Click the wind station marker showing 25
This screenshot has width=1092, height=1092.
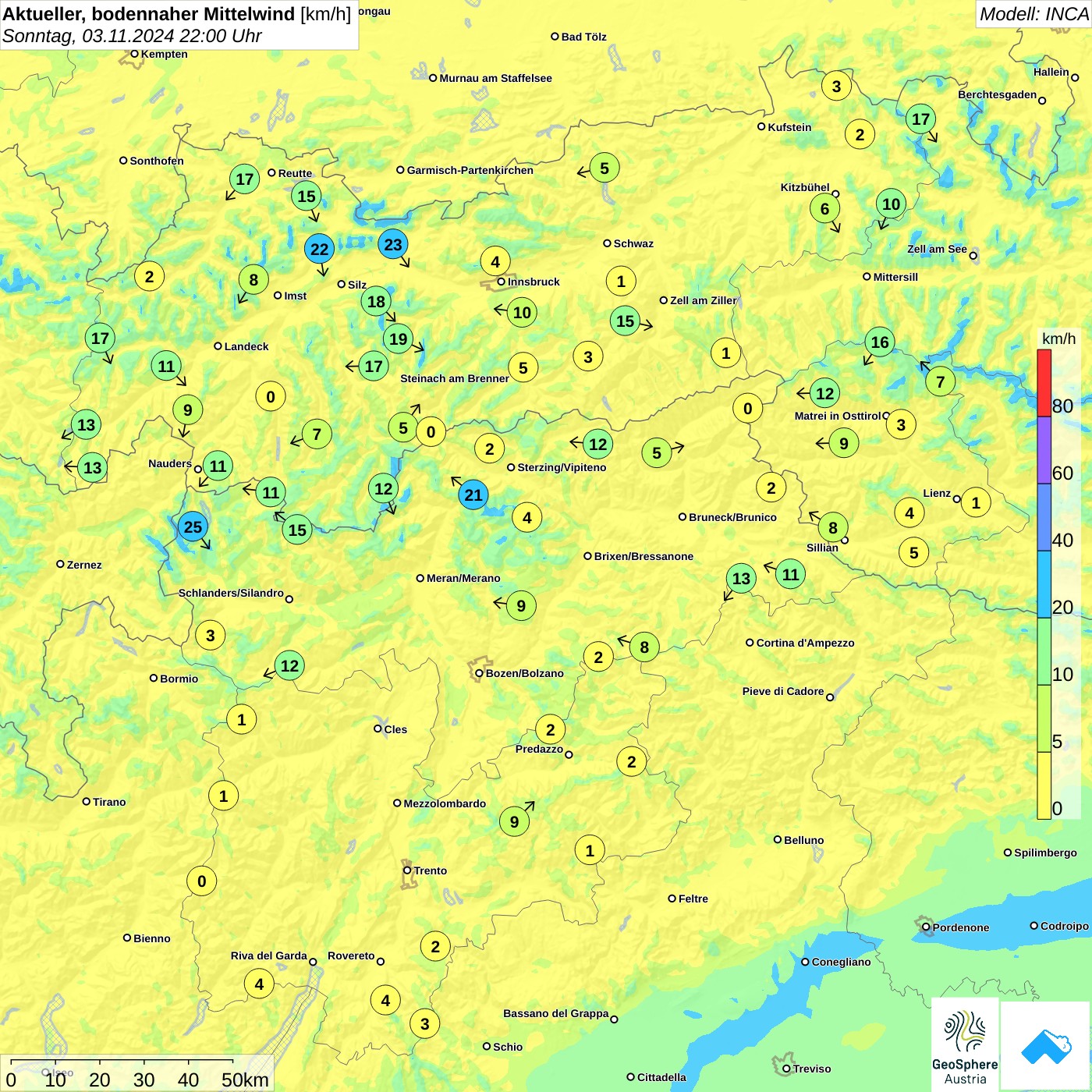[x=193, y=526]
